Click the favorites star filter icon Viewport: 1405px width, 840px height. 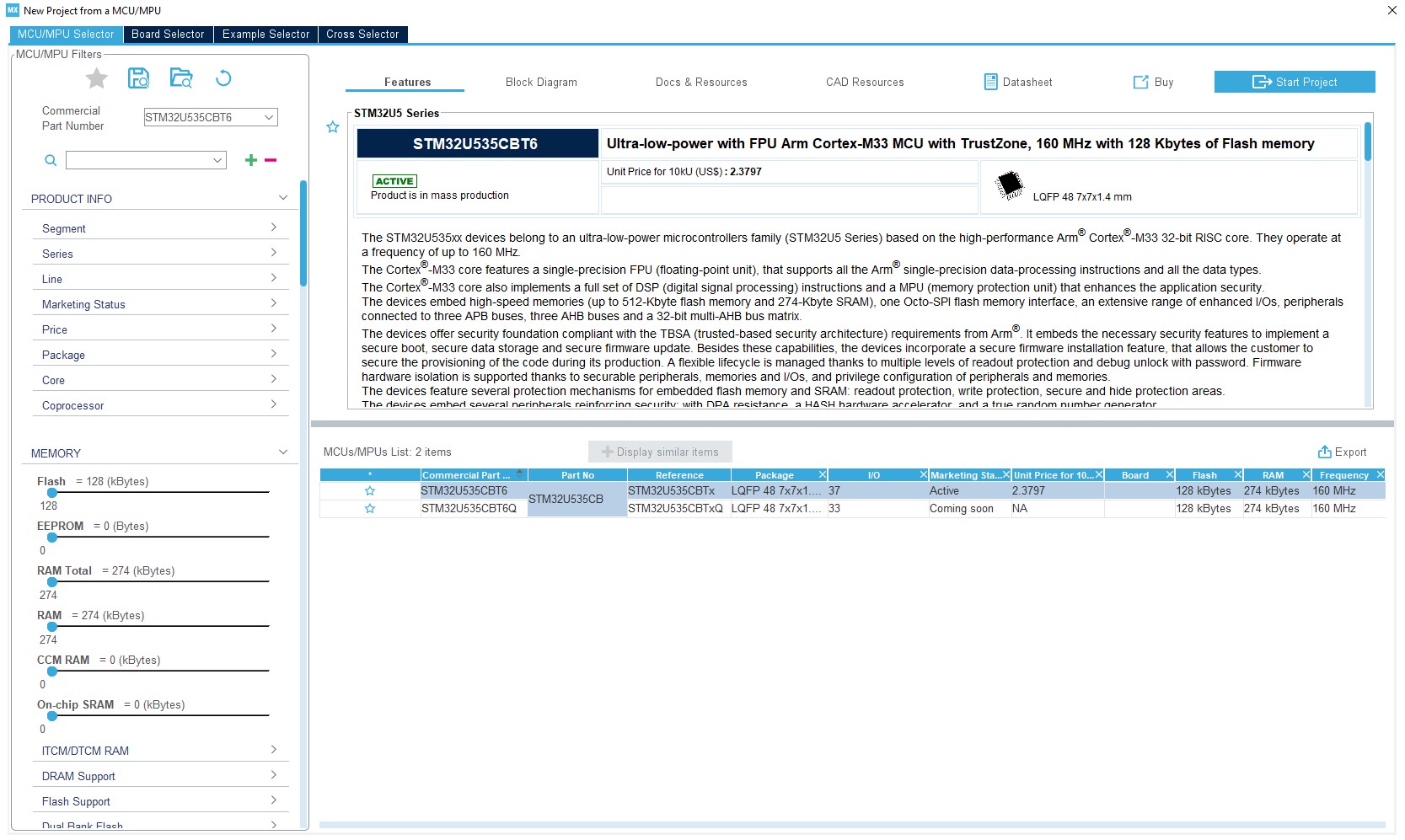[97, 78]
